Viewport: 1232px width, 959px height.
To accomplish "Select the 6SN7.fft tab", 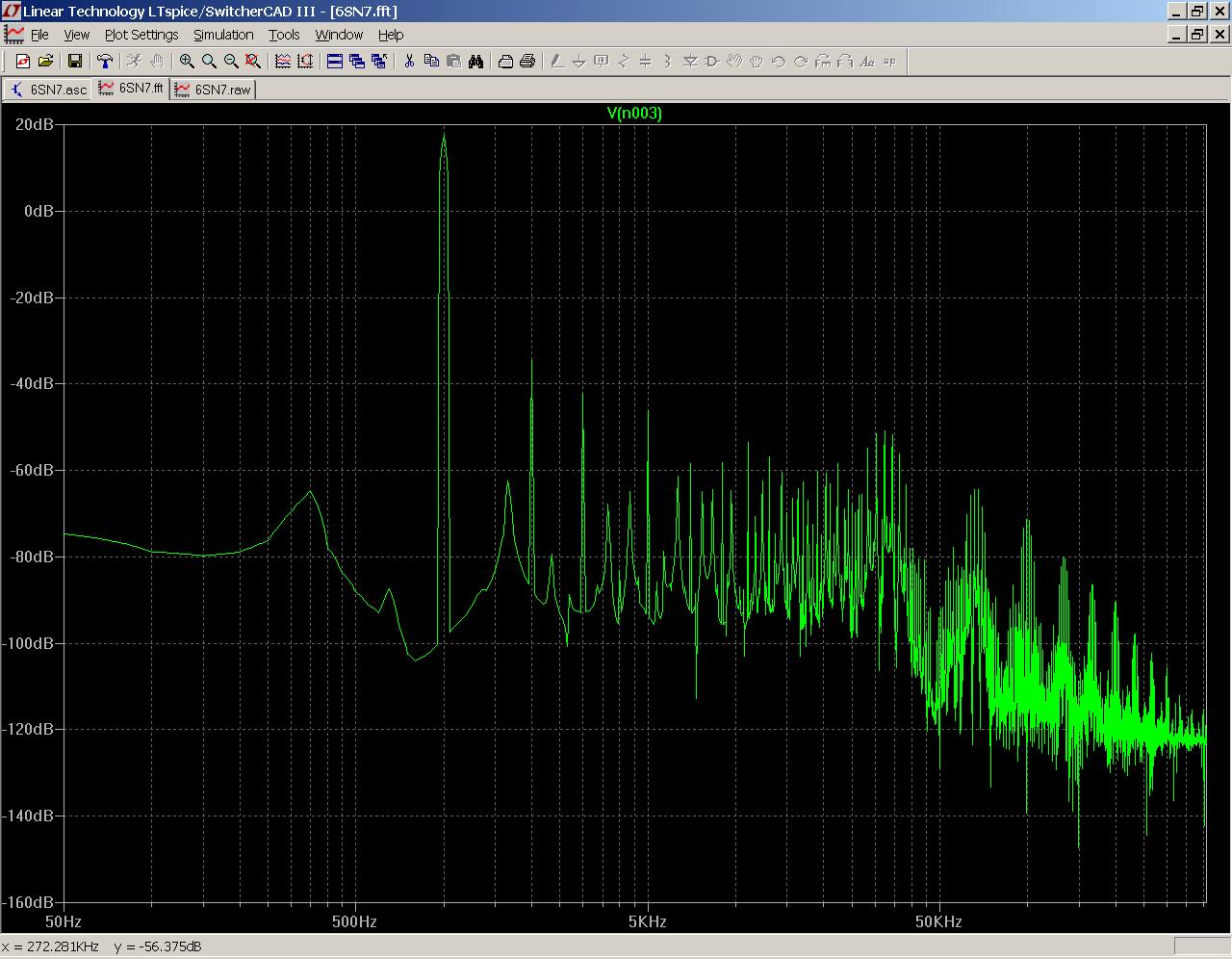I will tap(132, 89).
